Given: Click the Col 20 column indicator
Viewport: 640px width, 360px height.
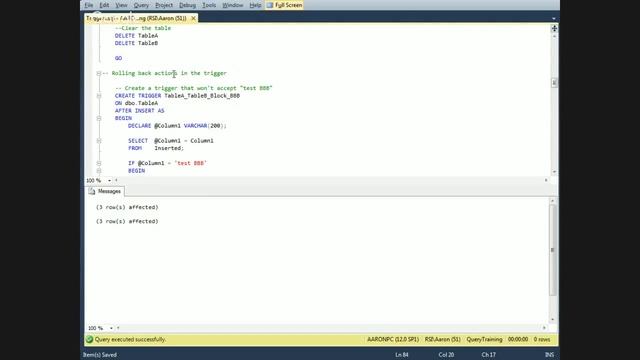Looking at the screenshot, I should [446, 355].
